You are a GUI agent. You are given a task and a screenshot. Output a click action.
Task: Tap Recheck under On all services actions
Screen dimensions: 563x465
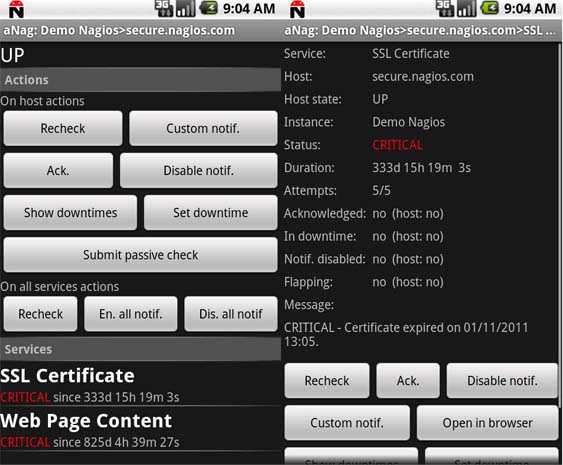tap(41, 314)
